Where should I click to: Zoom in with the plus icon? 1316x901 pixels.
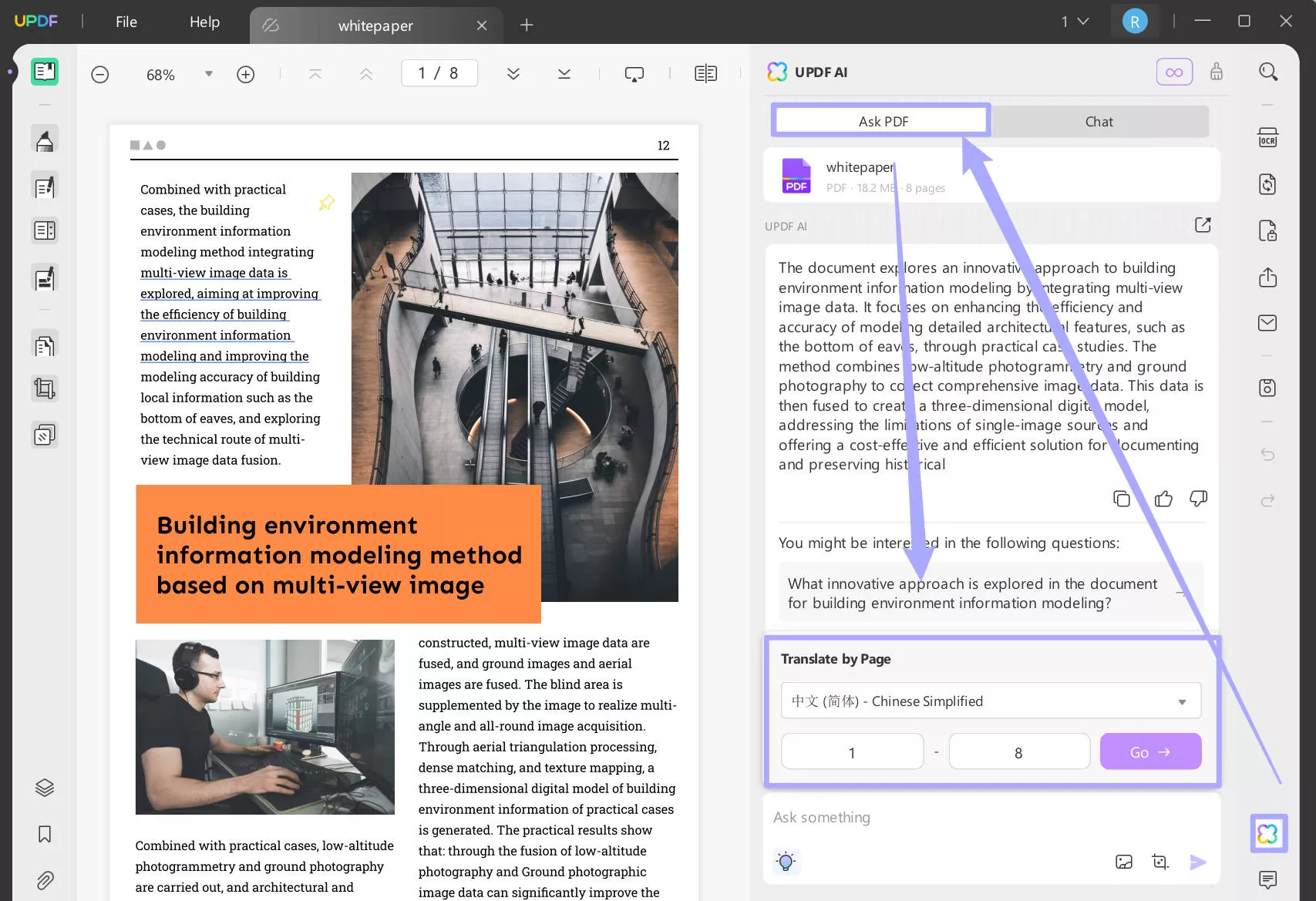[246, 75]
